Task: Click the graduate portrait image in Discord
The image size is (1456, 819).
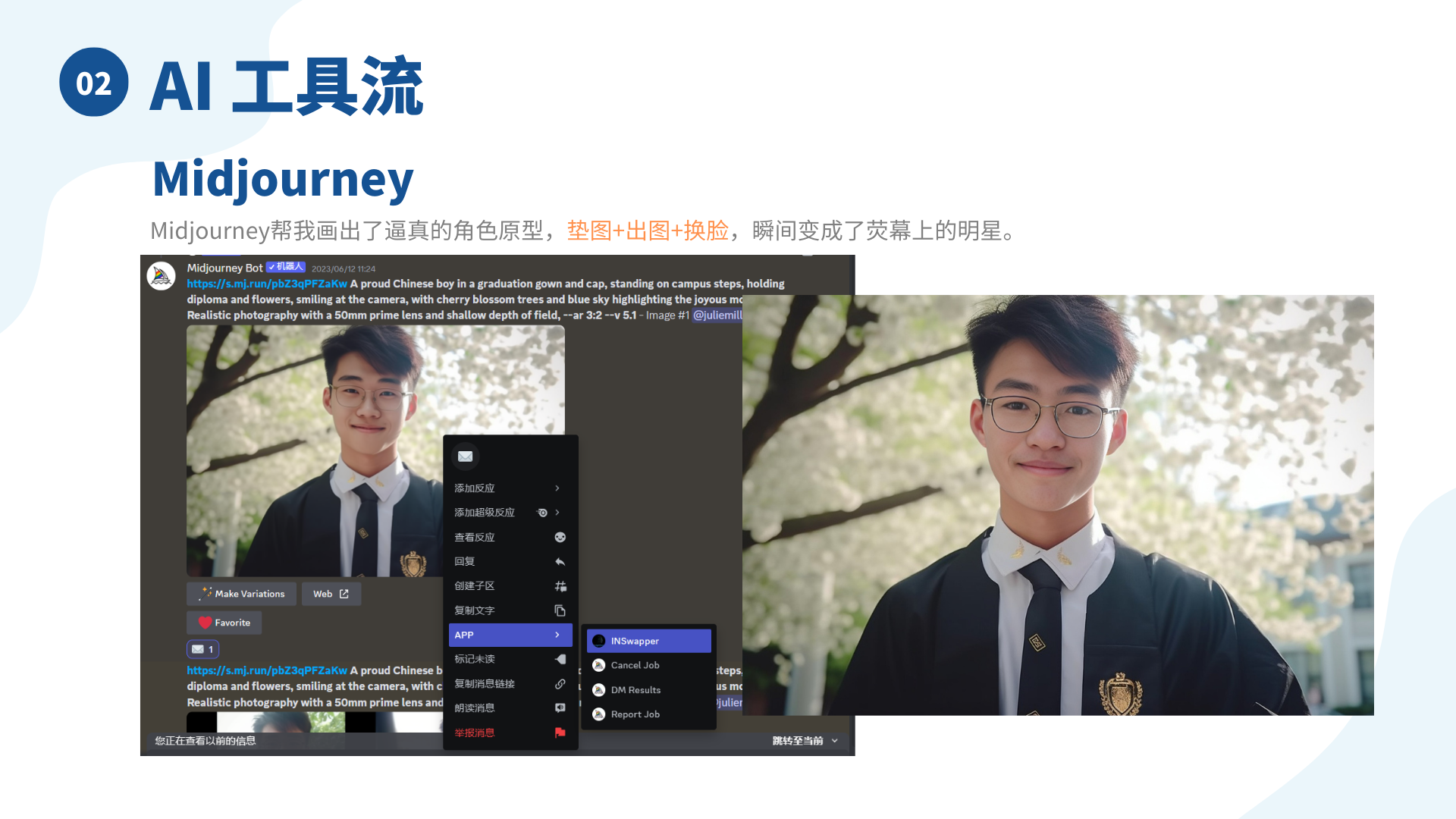Action: (375, 451)
